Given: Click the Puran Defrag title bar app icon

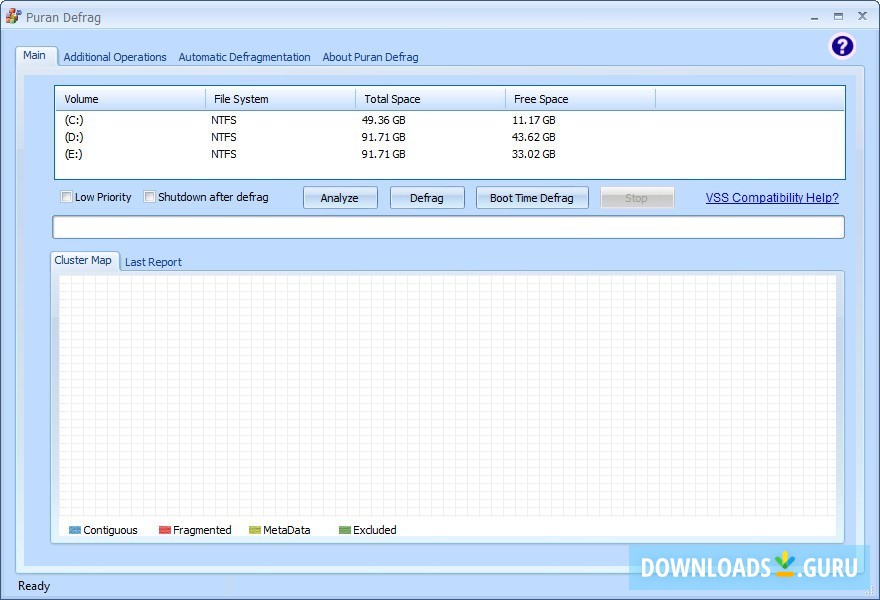Looking at the screenshot, I should point(13,16).
